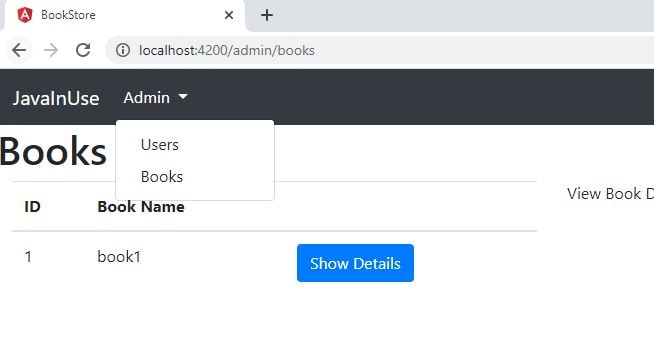
Task: Click the Angular favicon on BookStore tab
Action: click(25, 15)
